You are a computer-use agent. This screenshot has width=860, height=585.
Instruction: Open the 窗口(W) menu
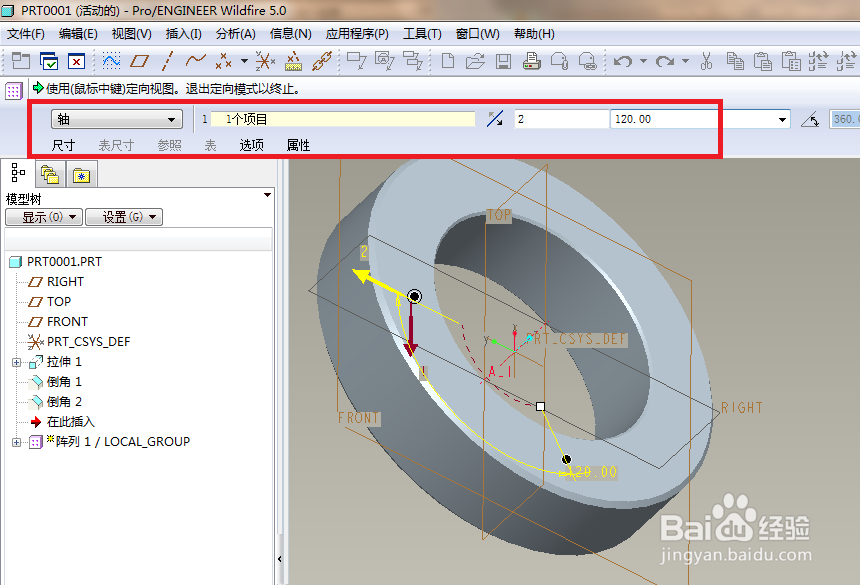pyautogui.click(x=478, y=34)
